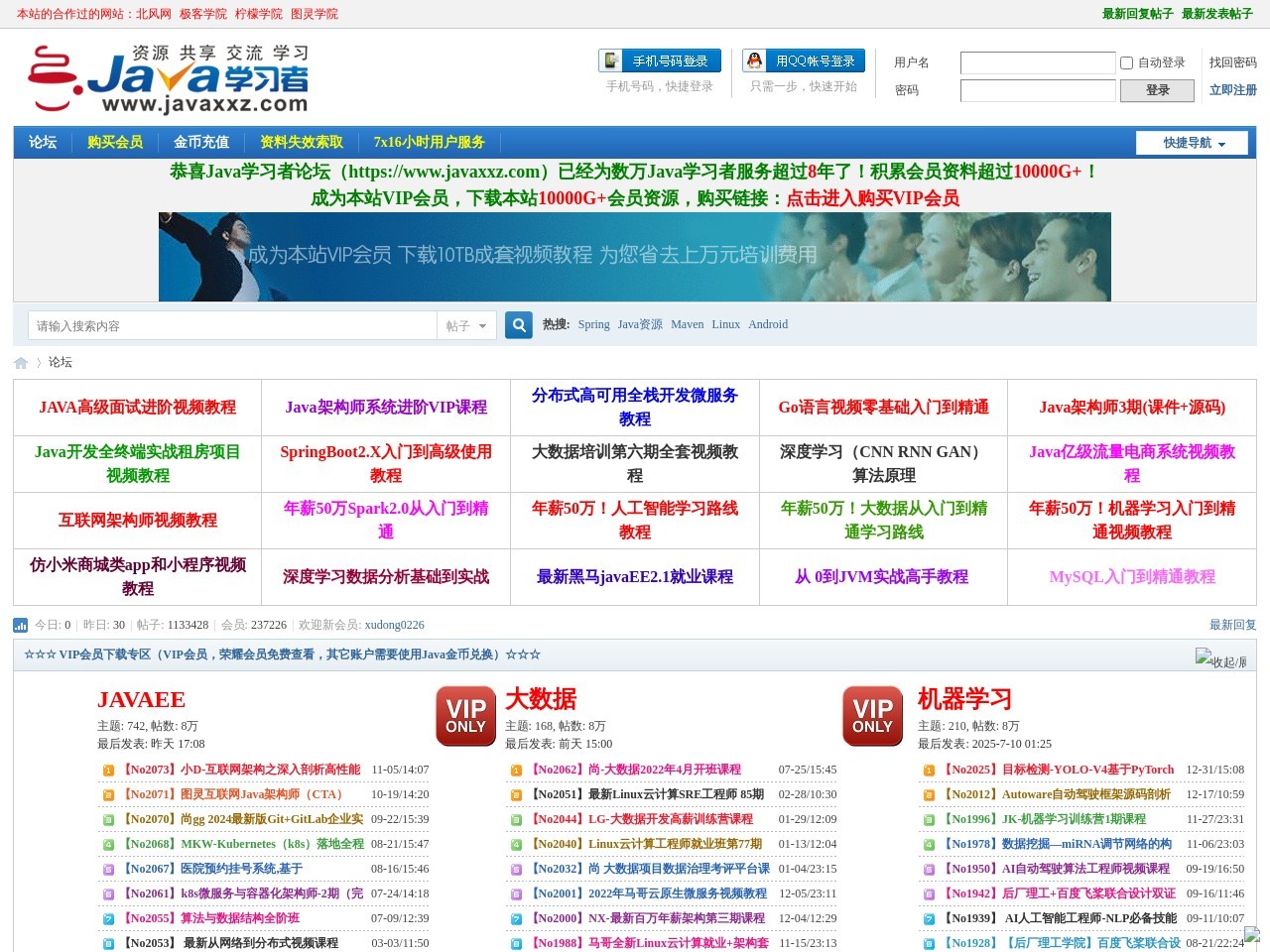Click rank icon beside No2025 thread

pos(929,771)
